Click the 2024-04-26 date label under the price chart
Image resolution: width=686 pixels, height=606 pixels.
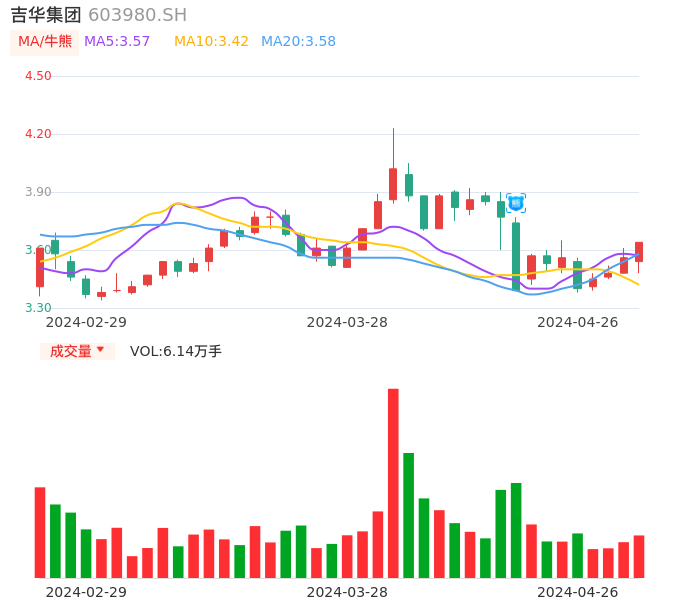pos(578,322)
